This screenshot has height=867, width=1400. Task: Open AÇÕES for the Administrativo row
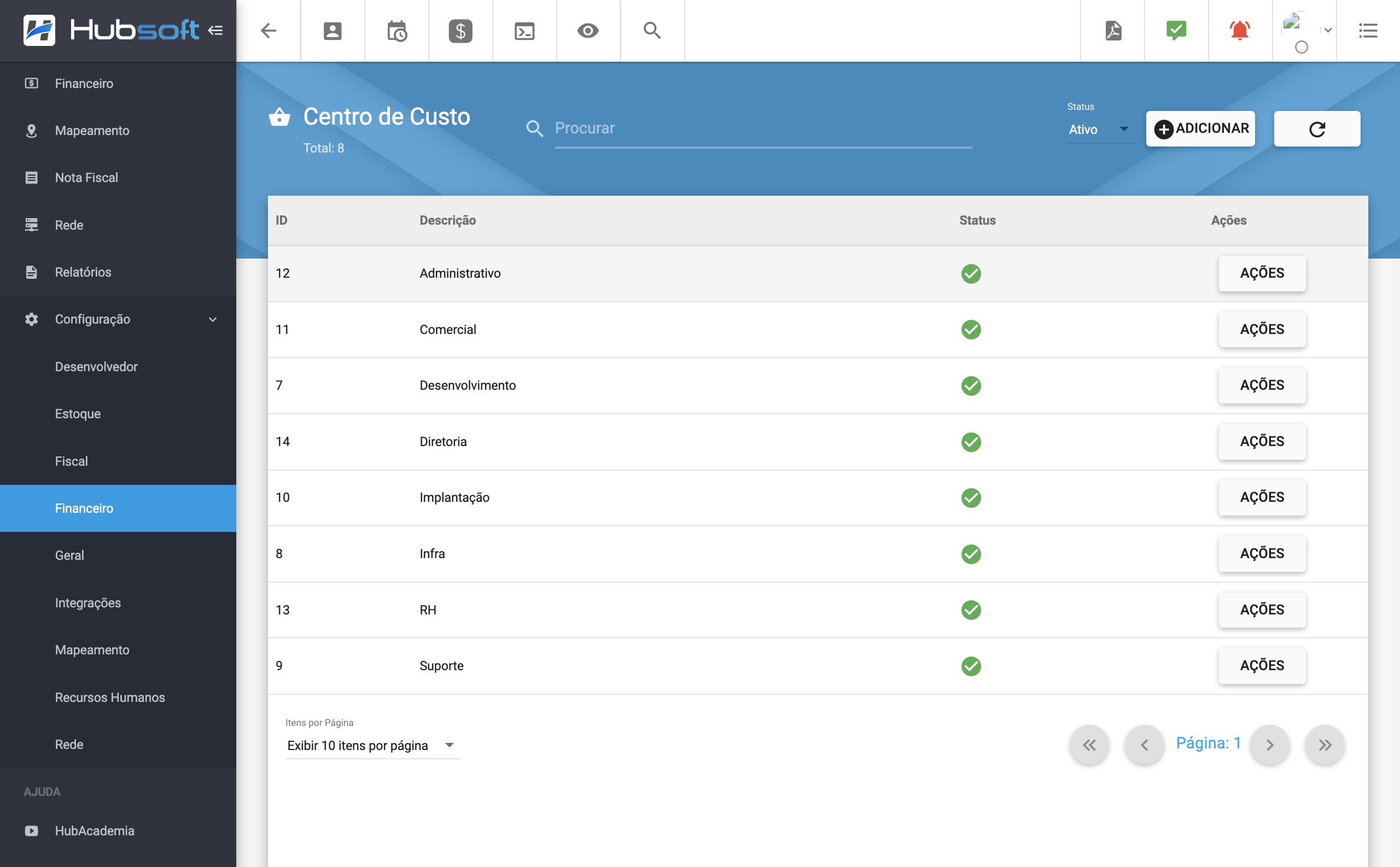pos(1262,273)
